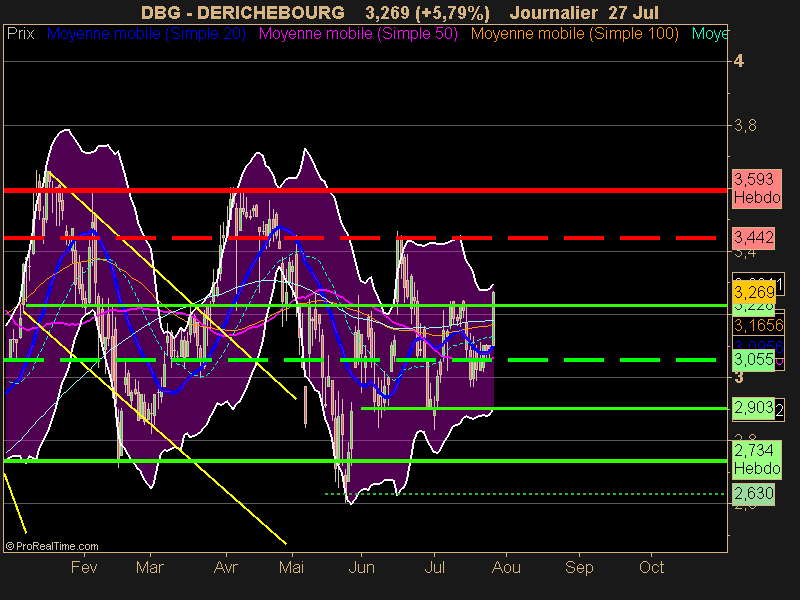
Task: Click the green 2,734 Hebdo price label
Action: tap(757, 459)
